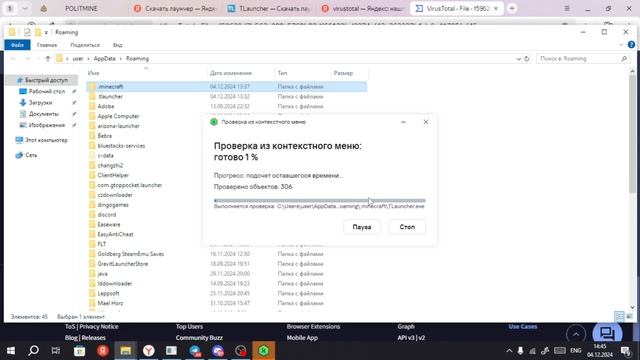Open Telegram from the taskbar
Screen dimensions: 640x360
(x=195, y=351)
